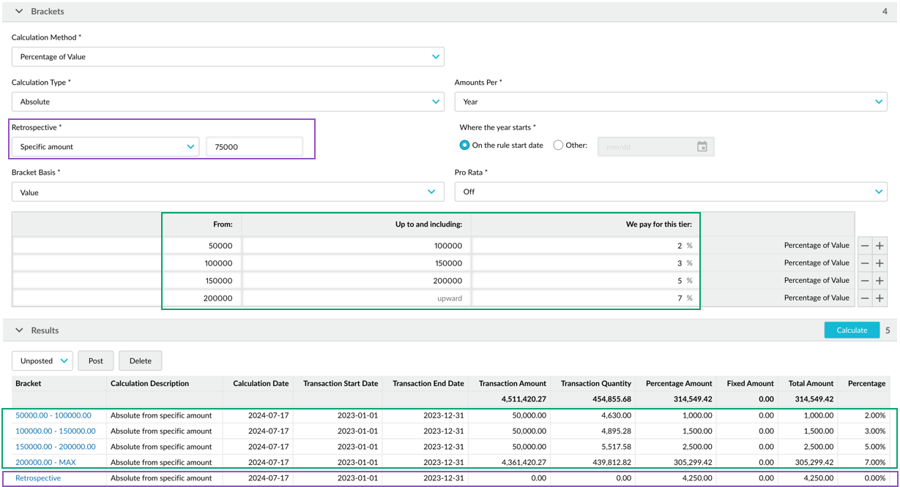The image size is (900, 487).
Task: Remove the 200000 upward tier row
Action: pyautogui.click(x=865, y=298)
